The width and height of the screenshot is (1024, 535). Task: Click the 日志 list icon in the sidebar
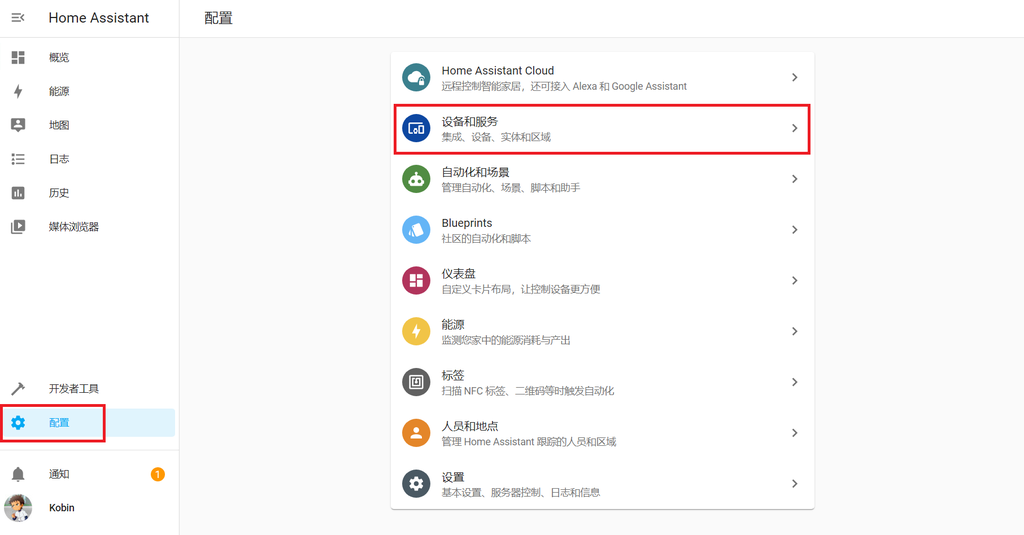[x=18, y=159]
